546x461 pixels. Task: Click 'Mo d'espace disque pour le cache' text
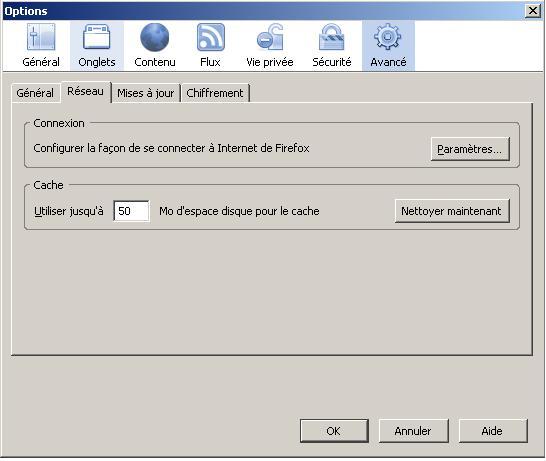(239, 211)
